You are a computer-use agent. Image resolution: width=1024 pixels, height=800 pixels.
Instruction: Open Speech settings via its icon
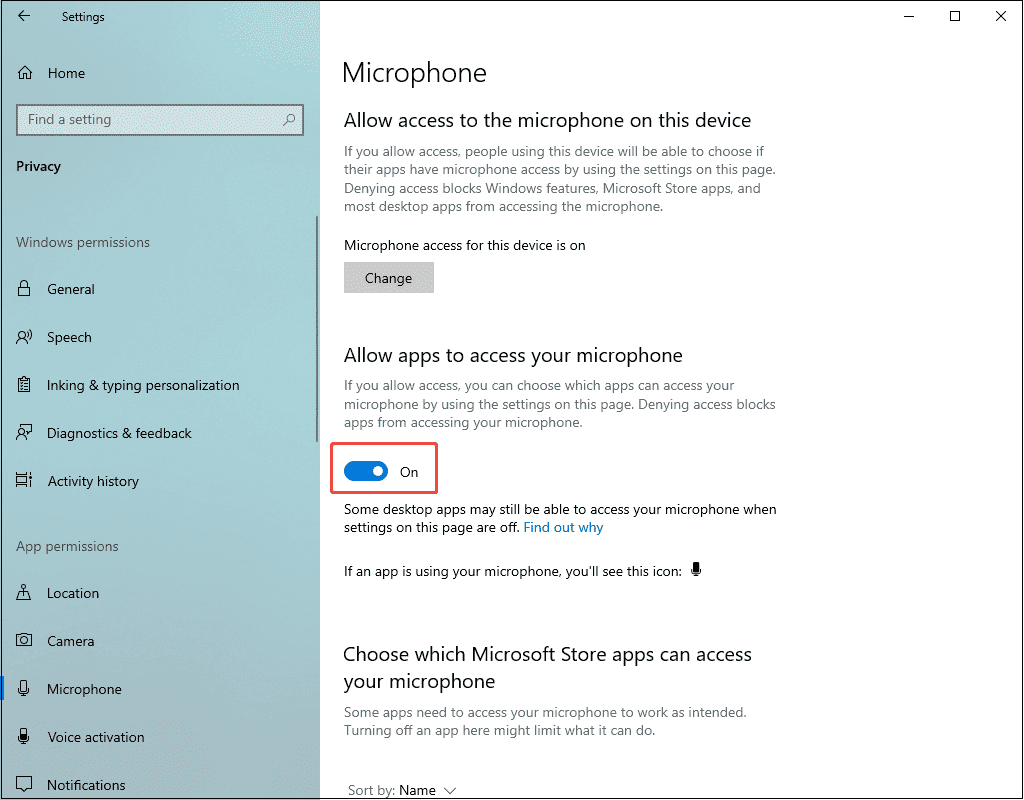coord(22,337)
